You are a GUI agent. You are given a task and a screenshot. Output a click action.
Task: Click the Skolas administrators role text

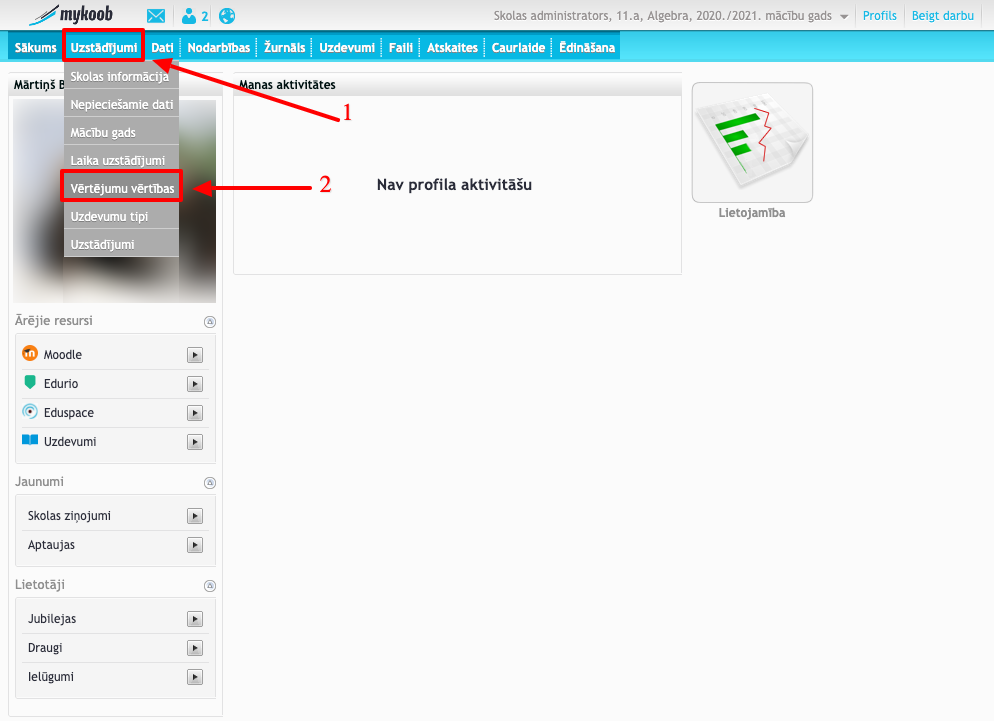(552, 16)
